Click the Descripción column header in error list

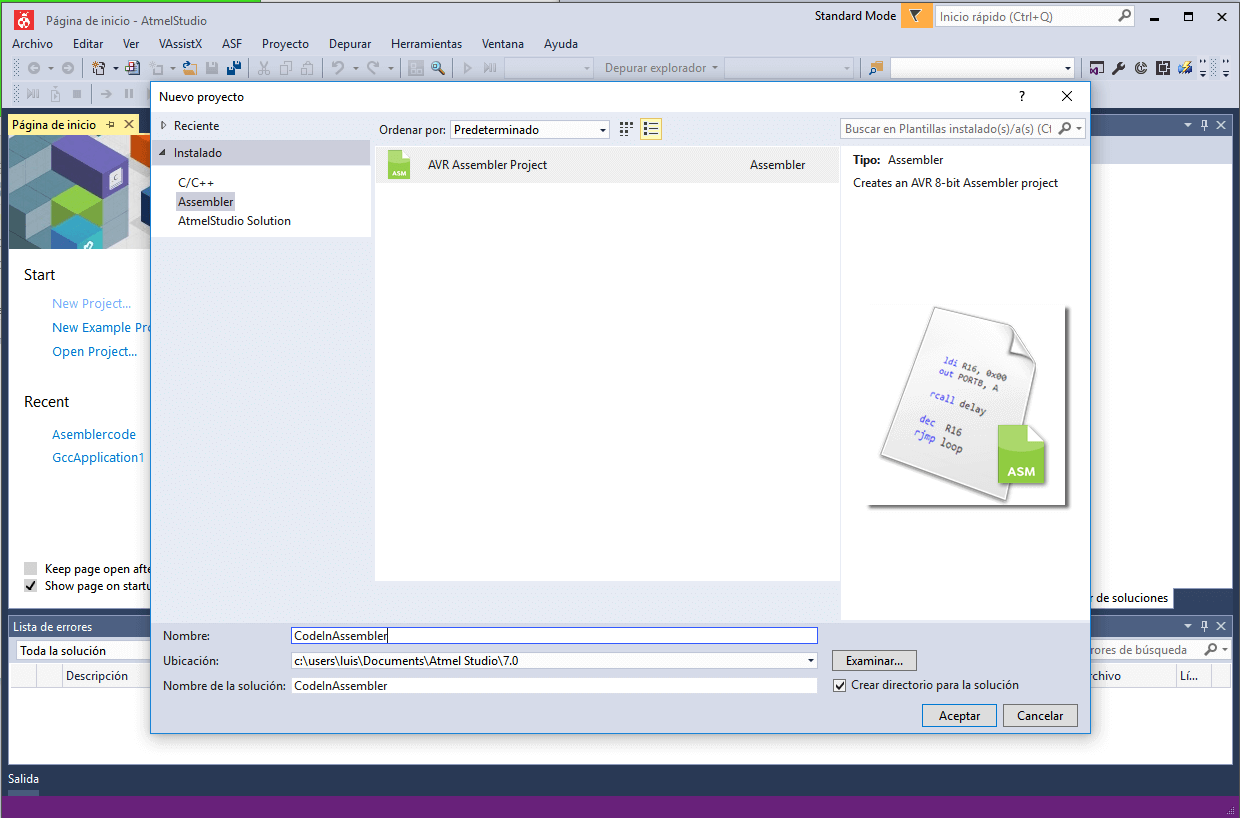click(x=97, y=676)
